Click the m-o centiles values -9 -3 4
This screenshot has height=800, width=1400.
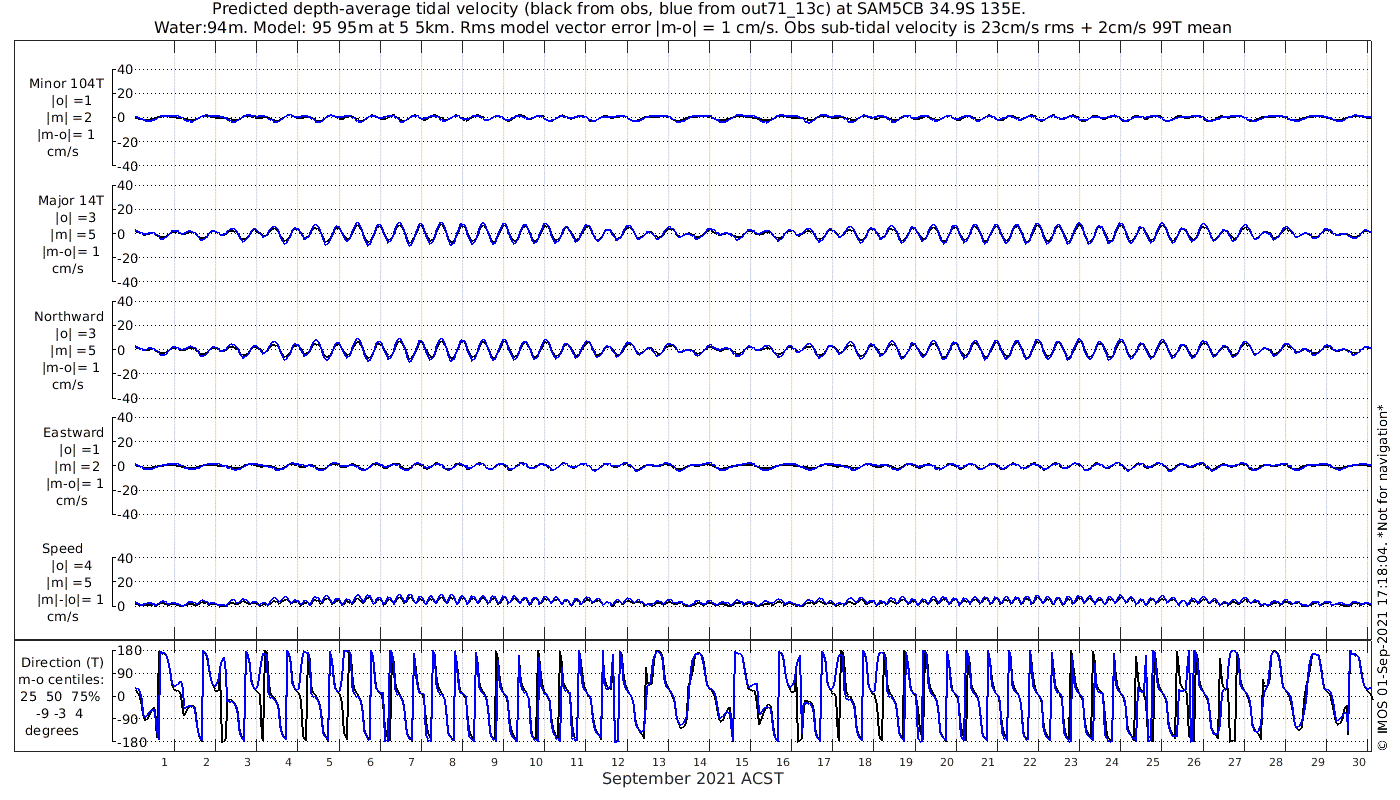[x=63, y=713]
